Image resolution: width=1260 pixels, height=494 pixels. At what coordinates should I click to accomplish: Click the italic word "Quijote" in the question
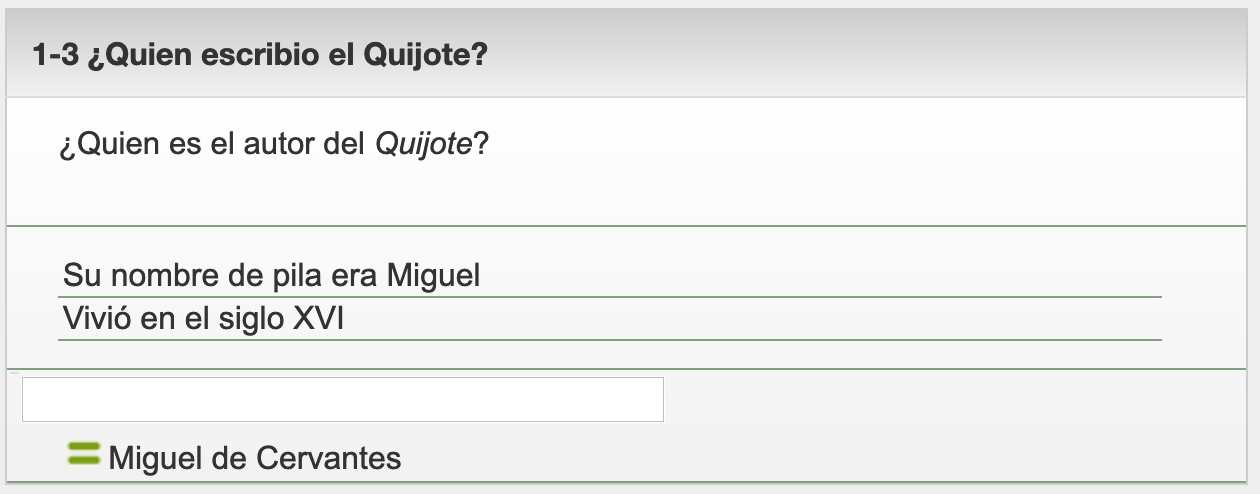422,145
